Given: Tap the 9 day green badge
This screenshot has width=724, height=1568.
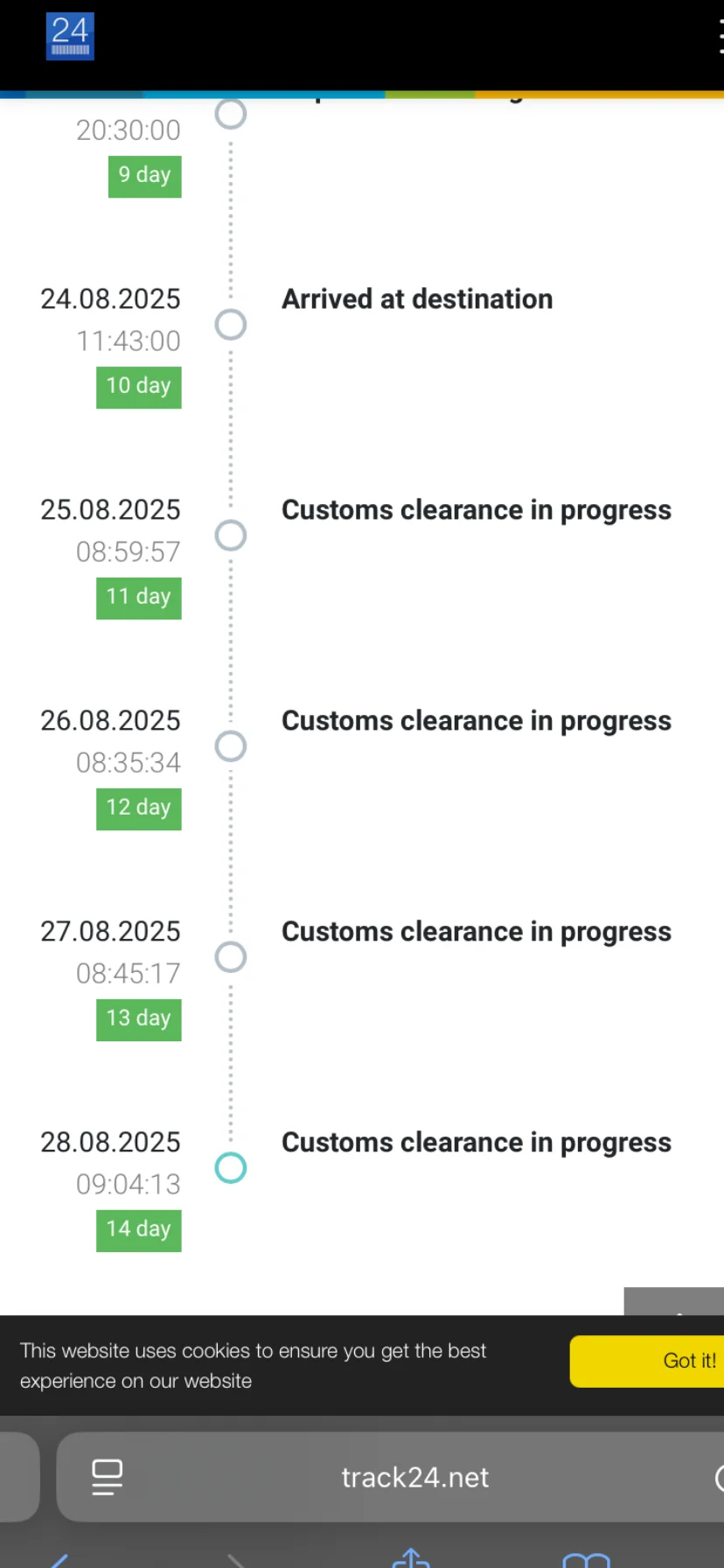Looking at the screenshot, I should pyautogui.click(x=145, y=176).
